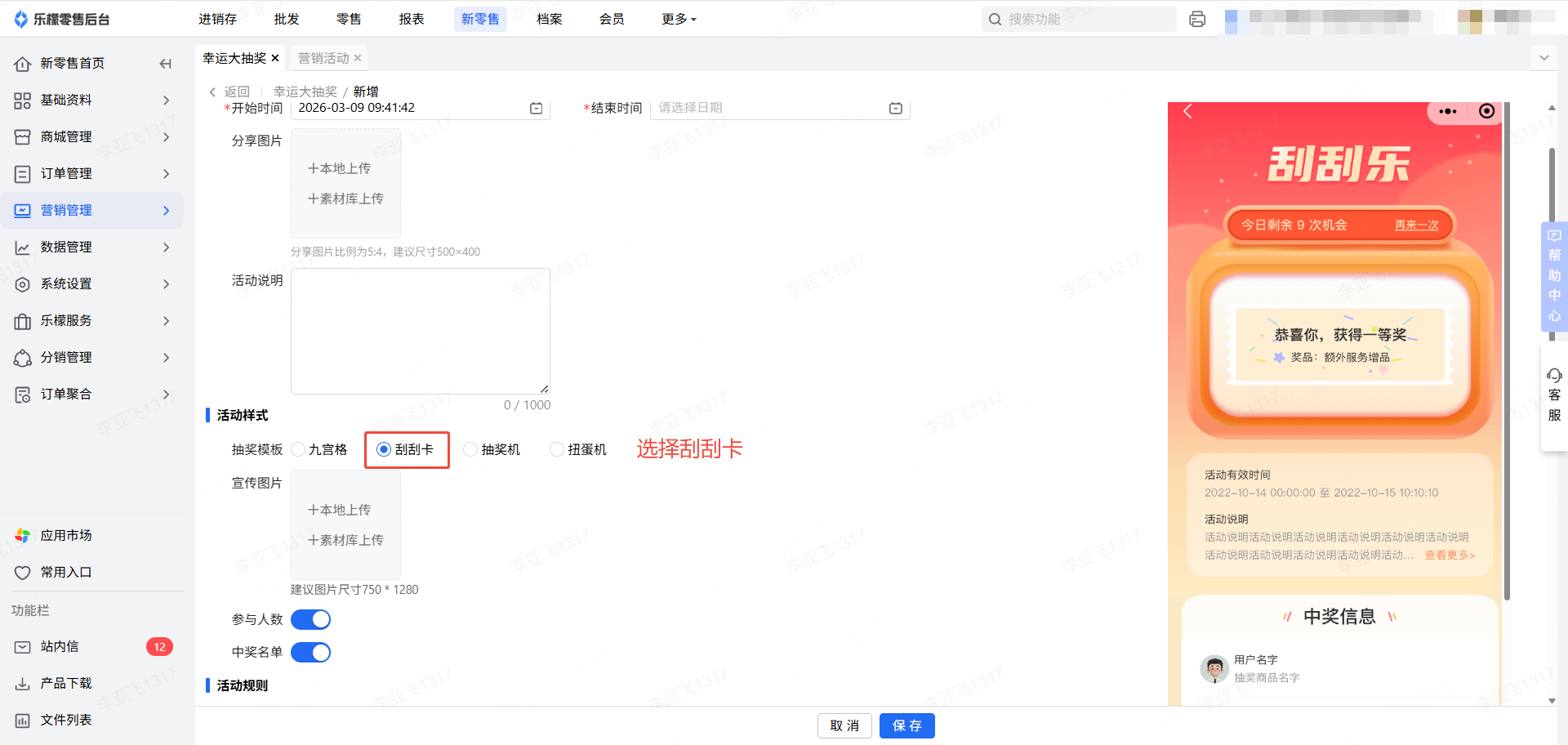Viewport: 1568px width, 745px height.
Task: Click the 搜索功能 search box
Action: click(1079, 19)
